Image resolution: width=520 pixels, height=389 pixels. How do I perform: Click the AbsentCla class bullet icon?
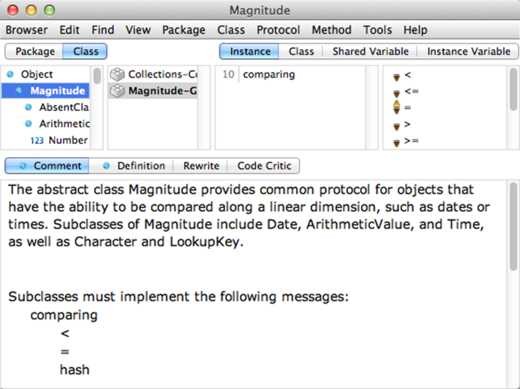(x=29, y=107)
